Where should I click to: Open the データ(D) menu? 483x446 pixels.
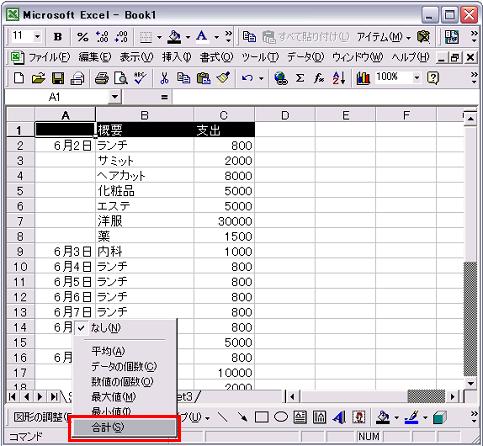click(x=305, y=57)
